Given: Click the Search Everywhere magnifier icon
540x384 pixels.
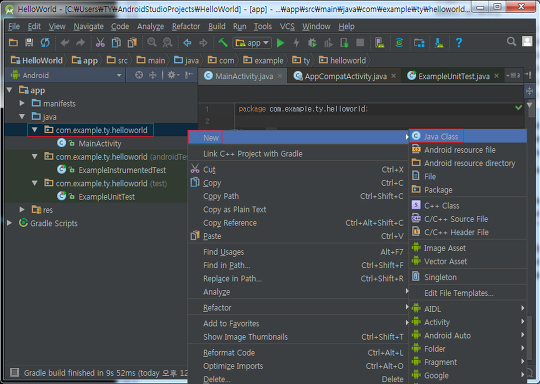Looking at the screenshot, I should 511,42.
